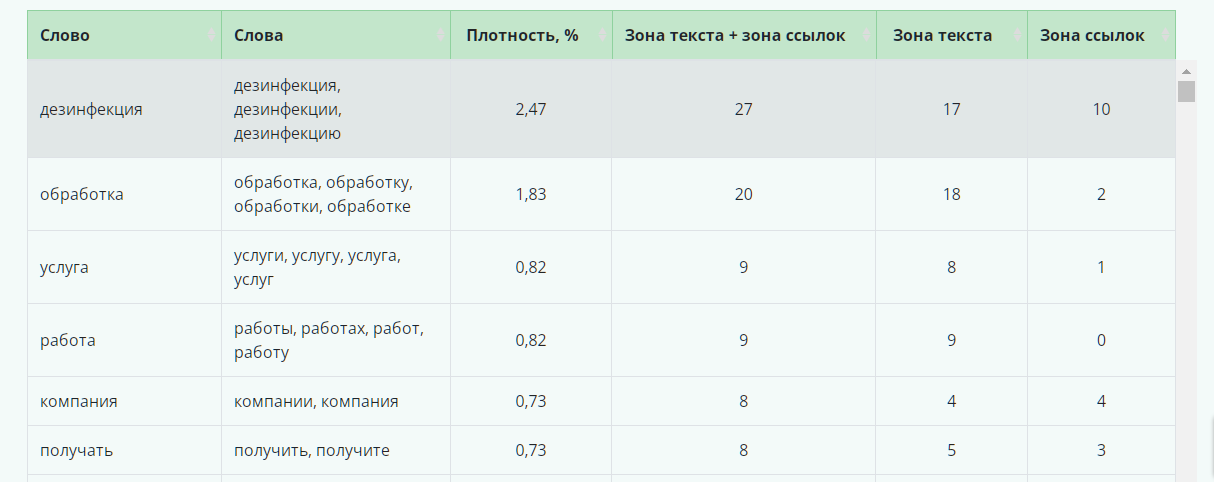Sort by Зона текста + зона ссылок header
The height and width of the screenshot is (482, 1214).
point(744,35)
